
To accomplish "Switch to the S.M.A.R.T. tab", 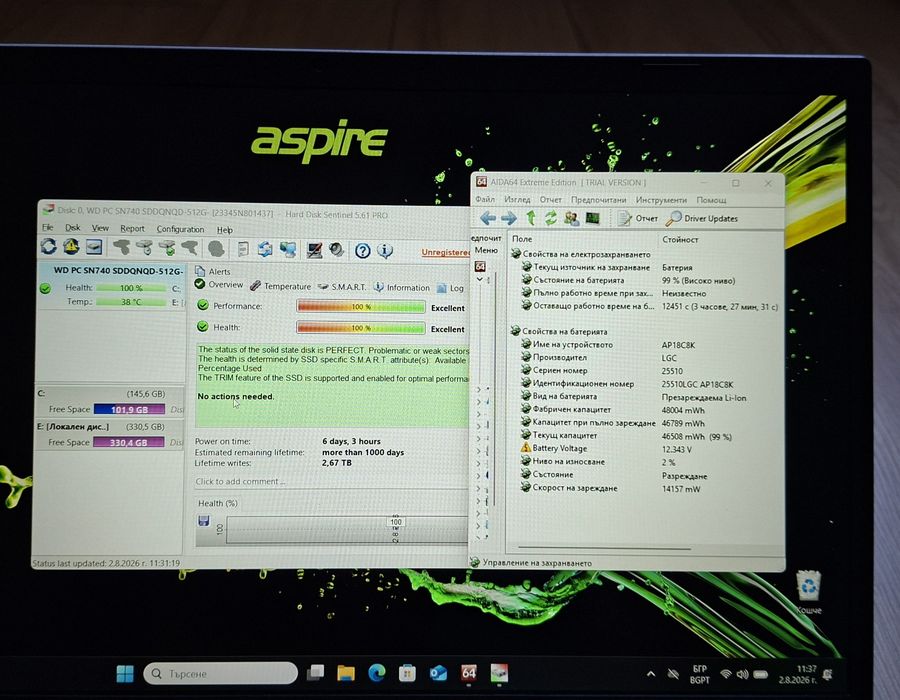I will (342, 286).
